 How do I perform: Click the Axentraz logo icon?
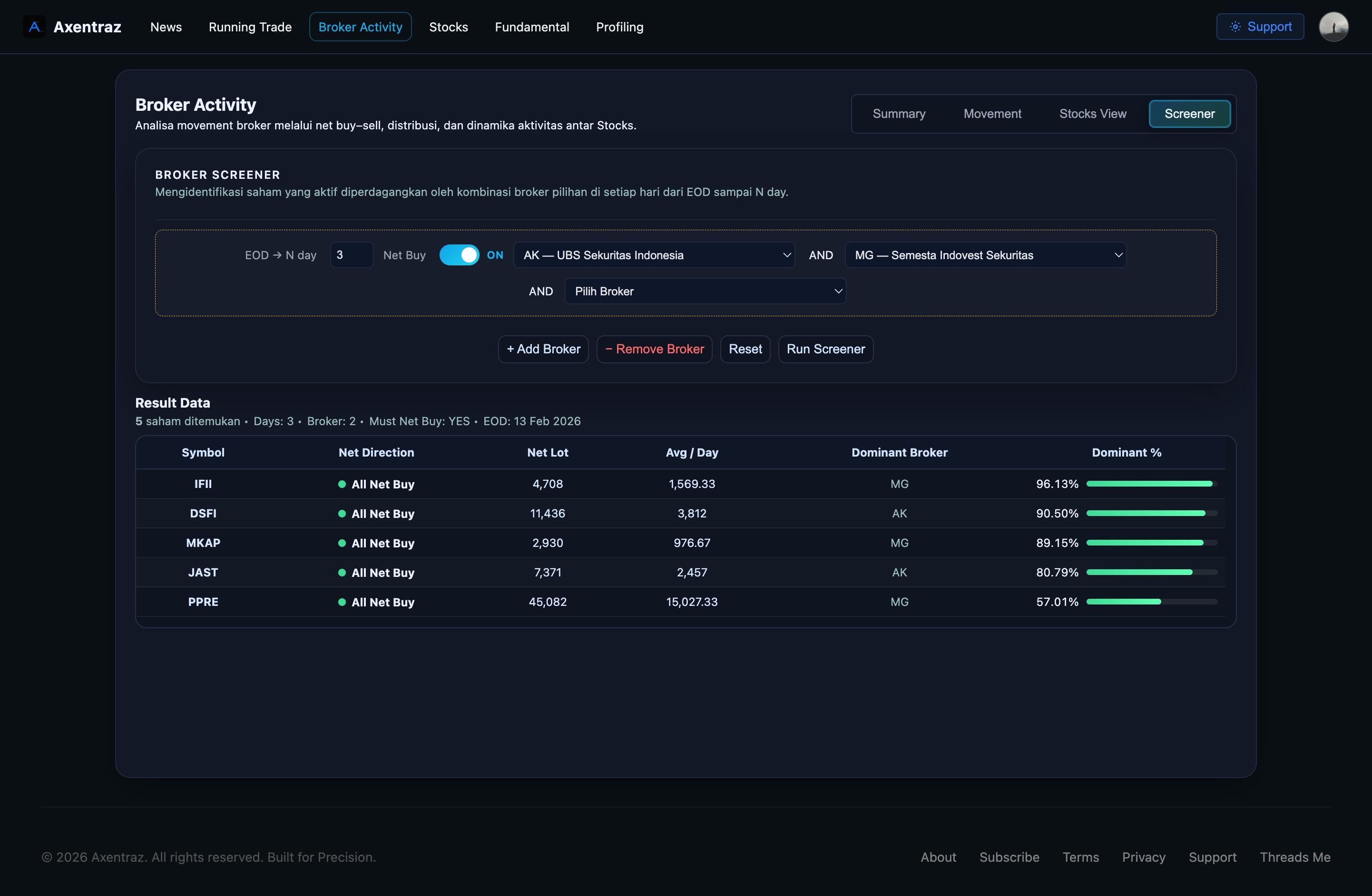click(x=34, y=27)
